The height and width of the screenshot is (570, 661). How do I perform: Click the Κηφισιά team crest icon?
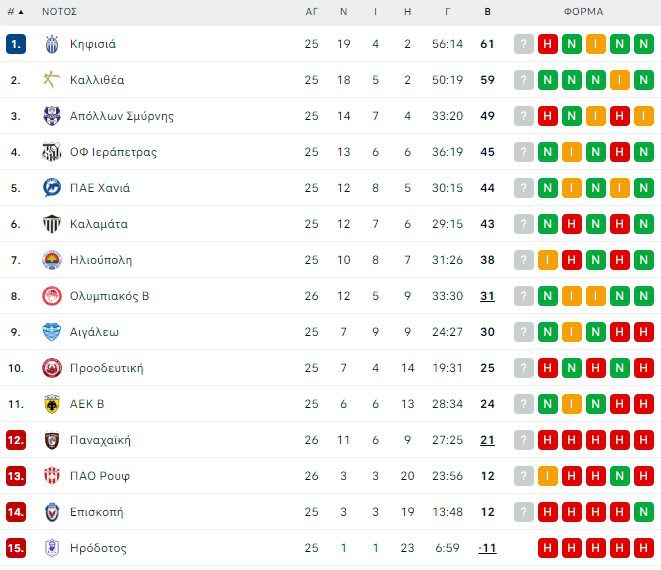tap(52, 44)
